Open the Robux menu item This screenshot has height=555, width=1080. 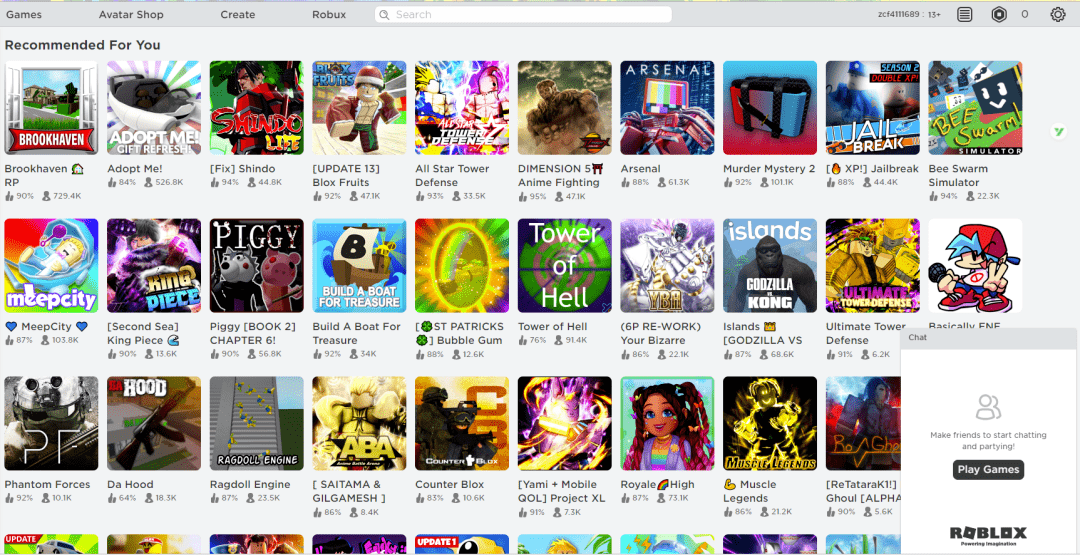[329, 14]
